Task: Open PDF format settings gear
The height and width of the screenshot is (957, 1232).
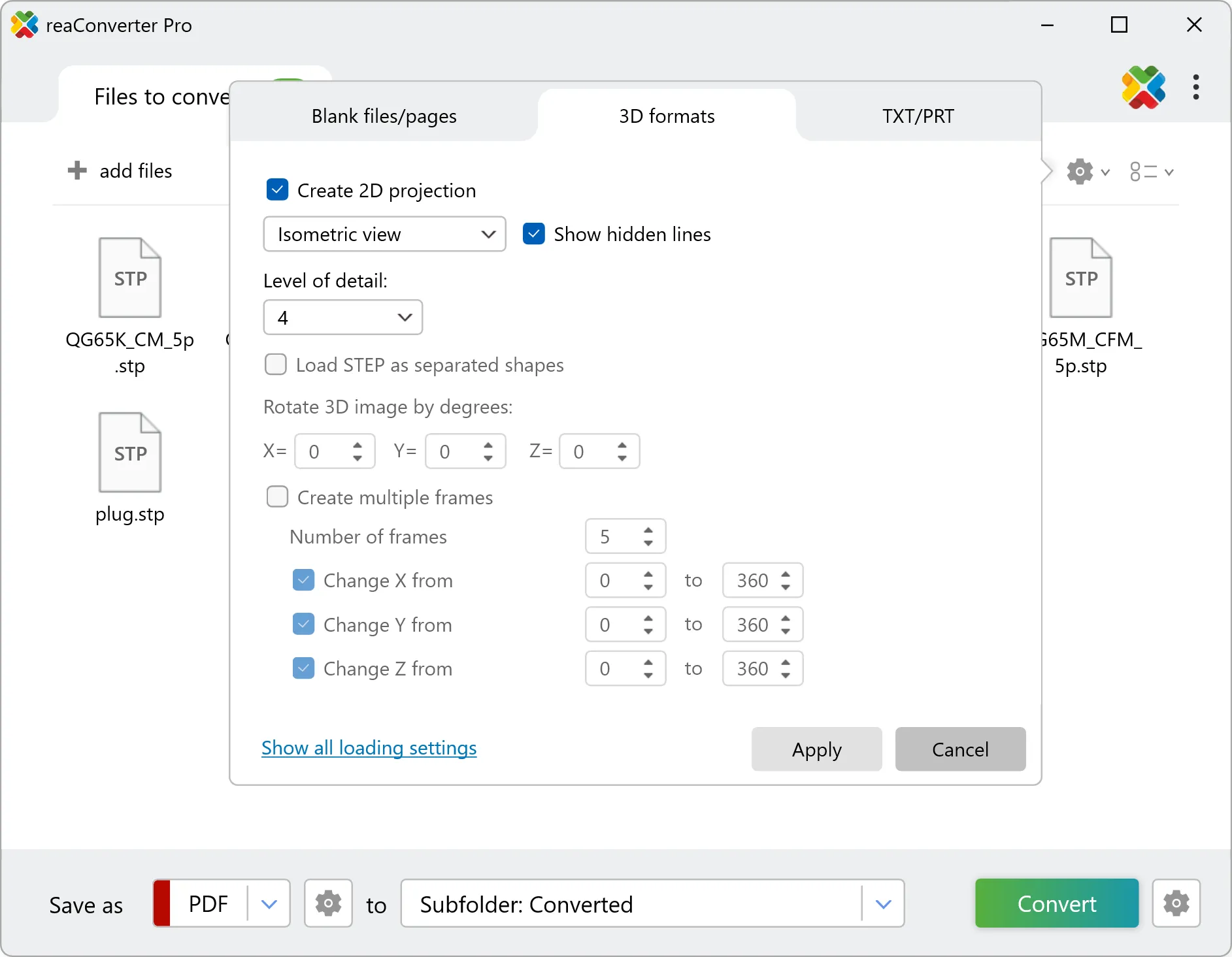Action: coord(329,903)
